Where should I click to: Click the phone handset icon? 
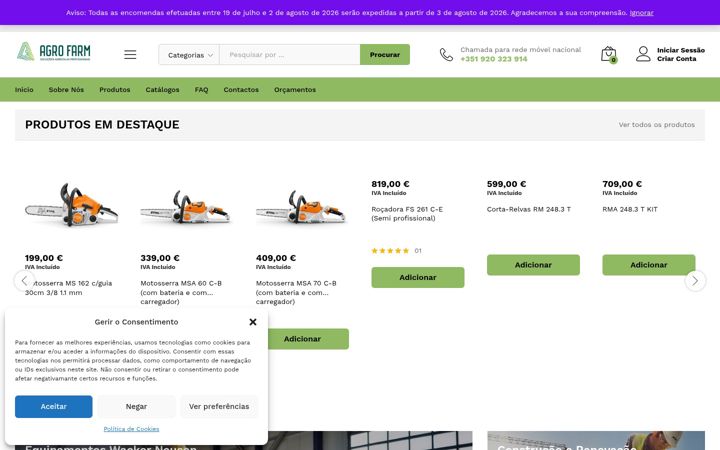(446, 55)
